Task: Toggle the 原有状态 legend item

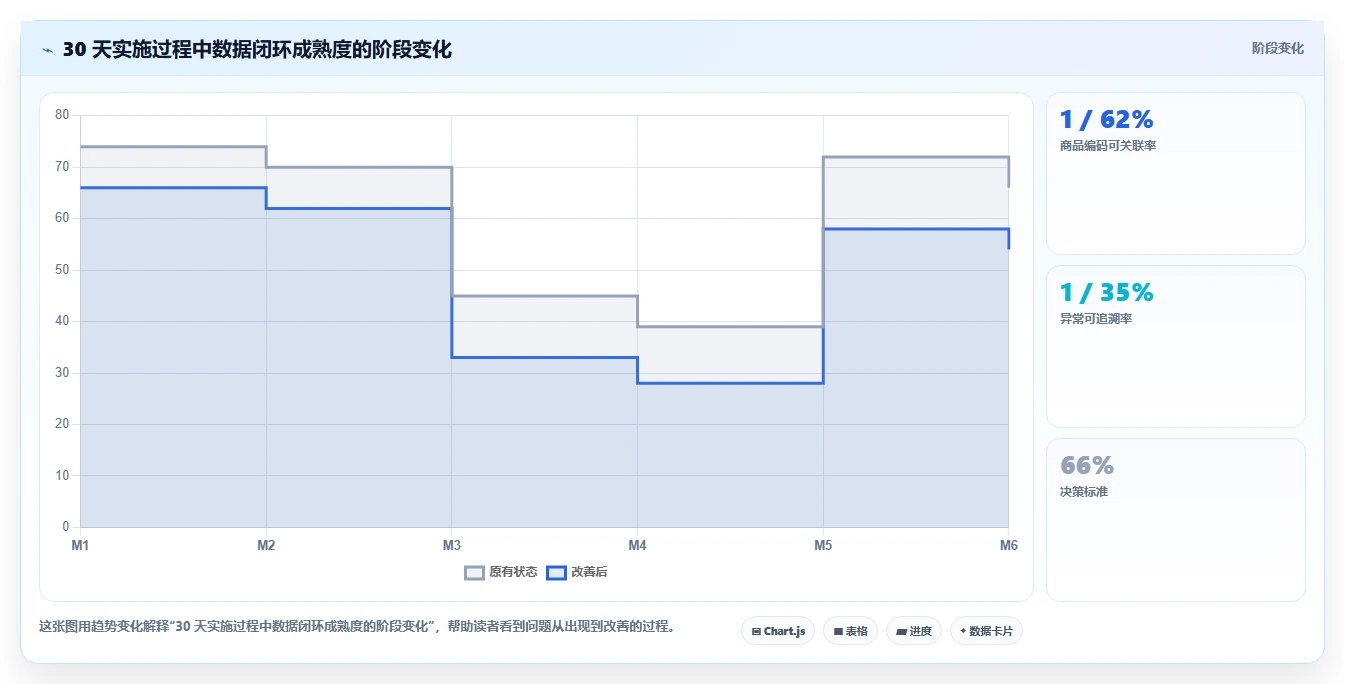Action: [x=501, y=572]
